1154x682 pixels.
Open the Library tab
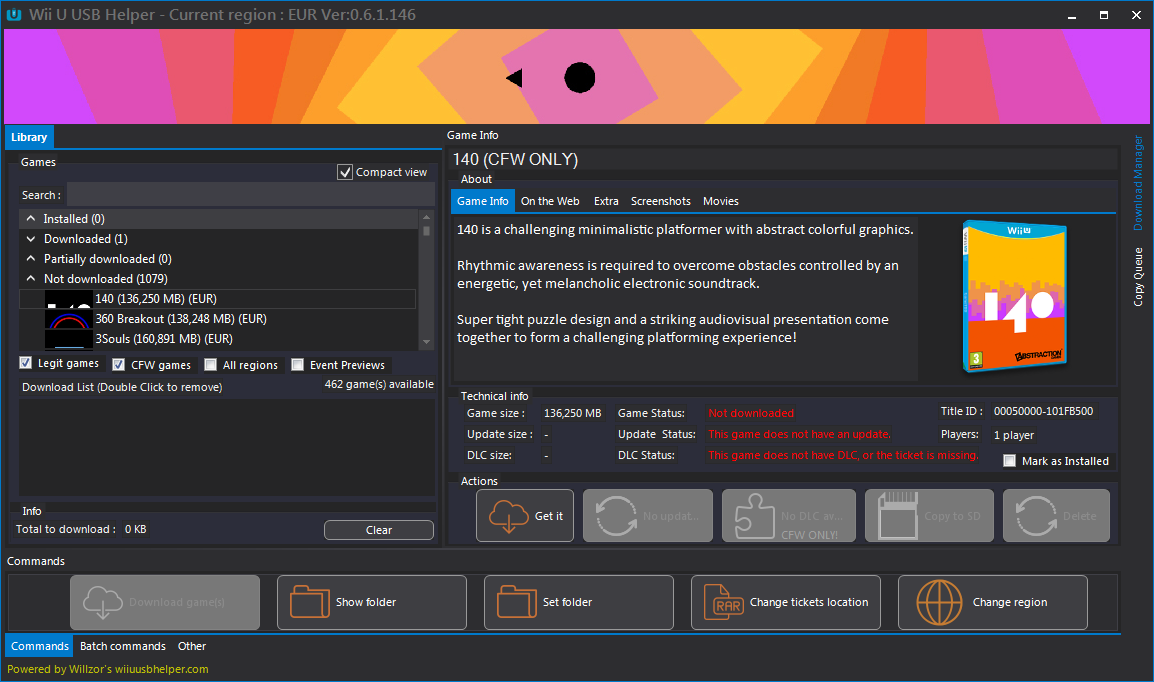(x=29, y=137)
